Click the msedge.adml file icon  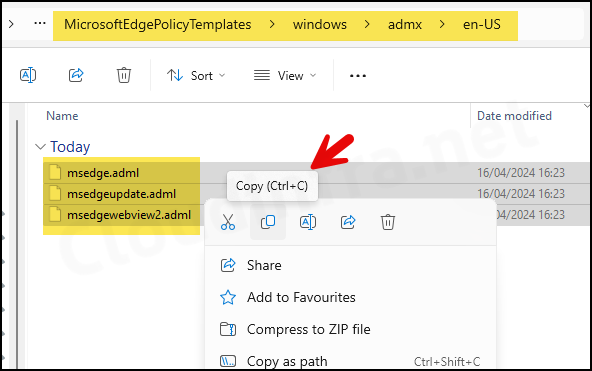tap(55, 172)
